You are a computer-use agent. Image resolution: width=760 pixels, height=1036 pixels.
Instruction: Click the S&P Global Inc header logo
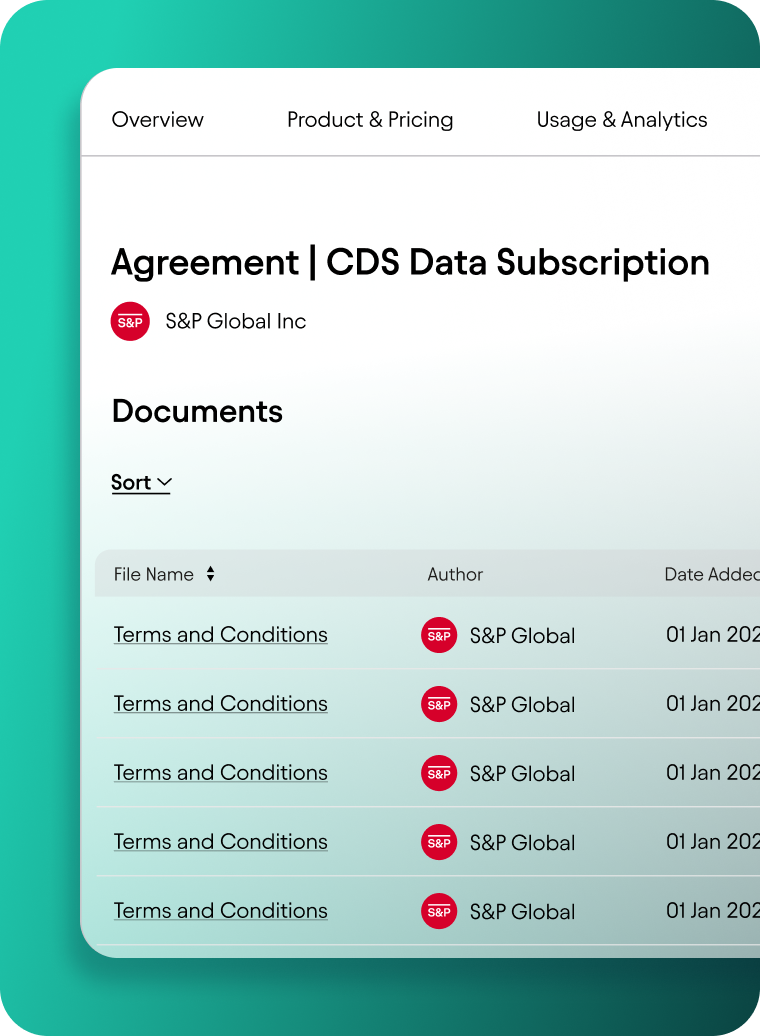(130, 322)
